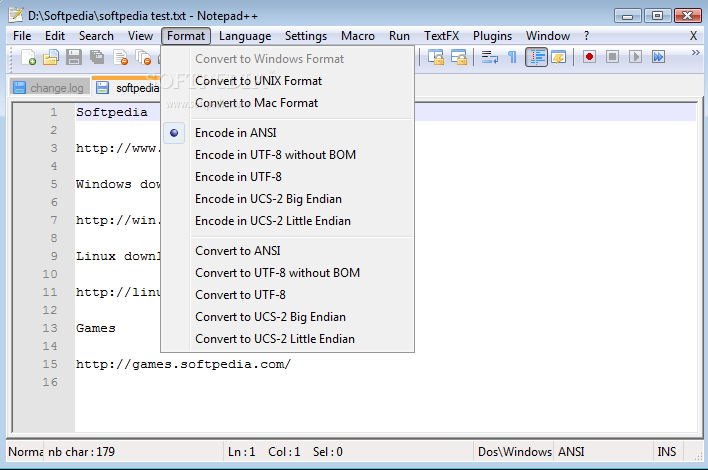Choose Convert to UCS-2 Big Endian

pyautogui.click(x=288, y=317)
